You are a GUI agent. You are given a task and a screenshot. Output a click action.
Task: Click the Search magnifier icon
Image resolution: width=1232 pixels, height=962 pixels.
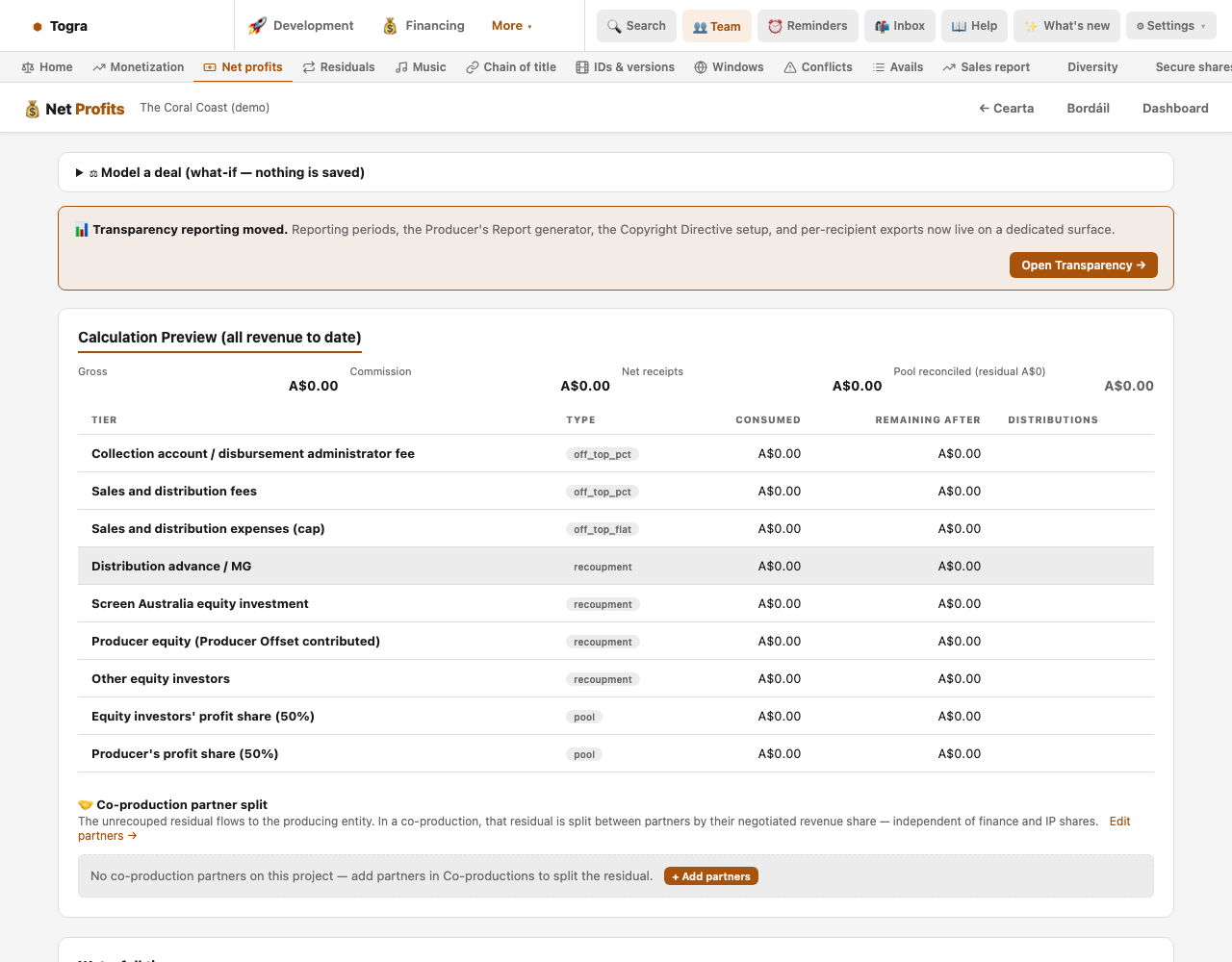point(614,26)
